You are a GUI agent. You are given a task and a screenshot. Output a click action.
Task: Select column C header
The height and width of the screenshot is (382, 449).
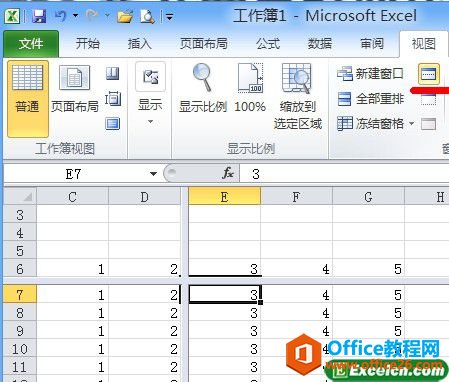pyautogui.click(x=72, y=197)
